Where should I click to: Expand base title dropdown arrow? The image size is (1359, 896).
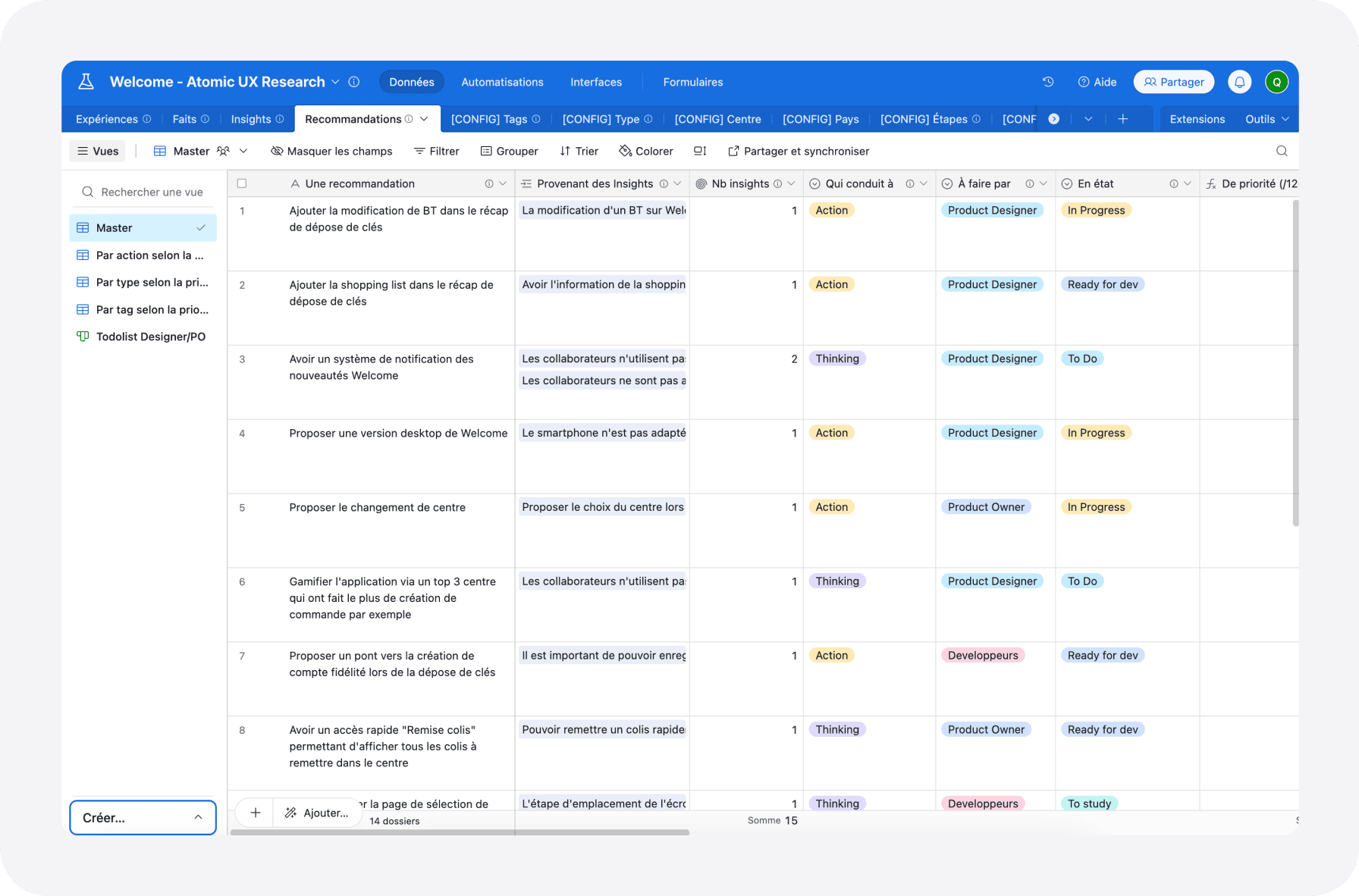tap(335, 82)
